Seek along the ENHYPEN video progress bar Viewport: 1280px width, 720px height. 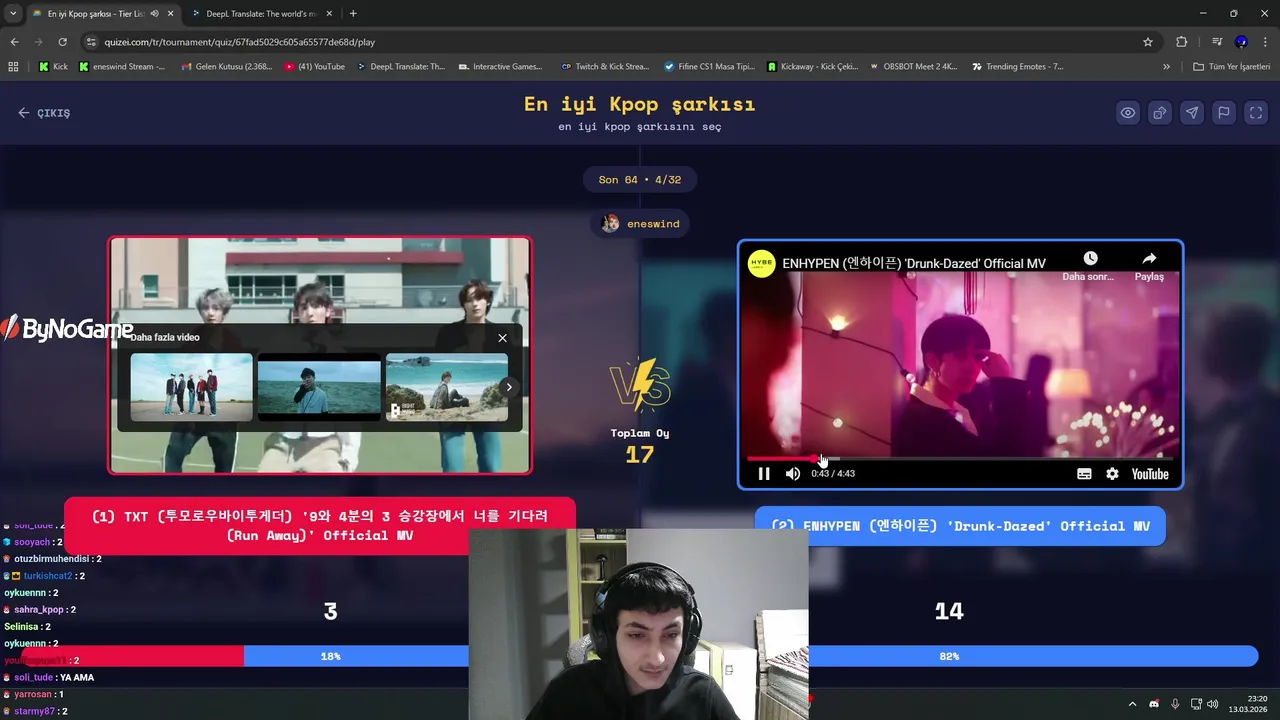960,459
